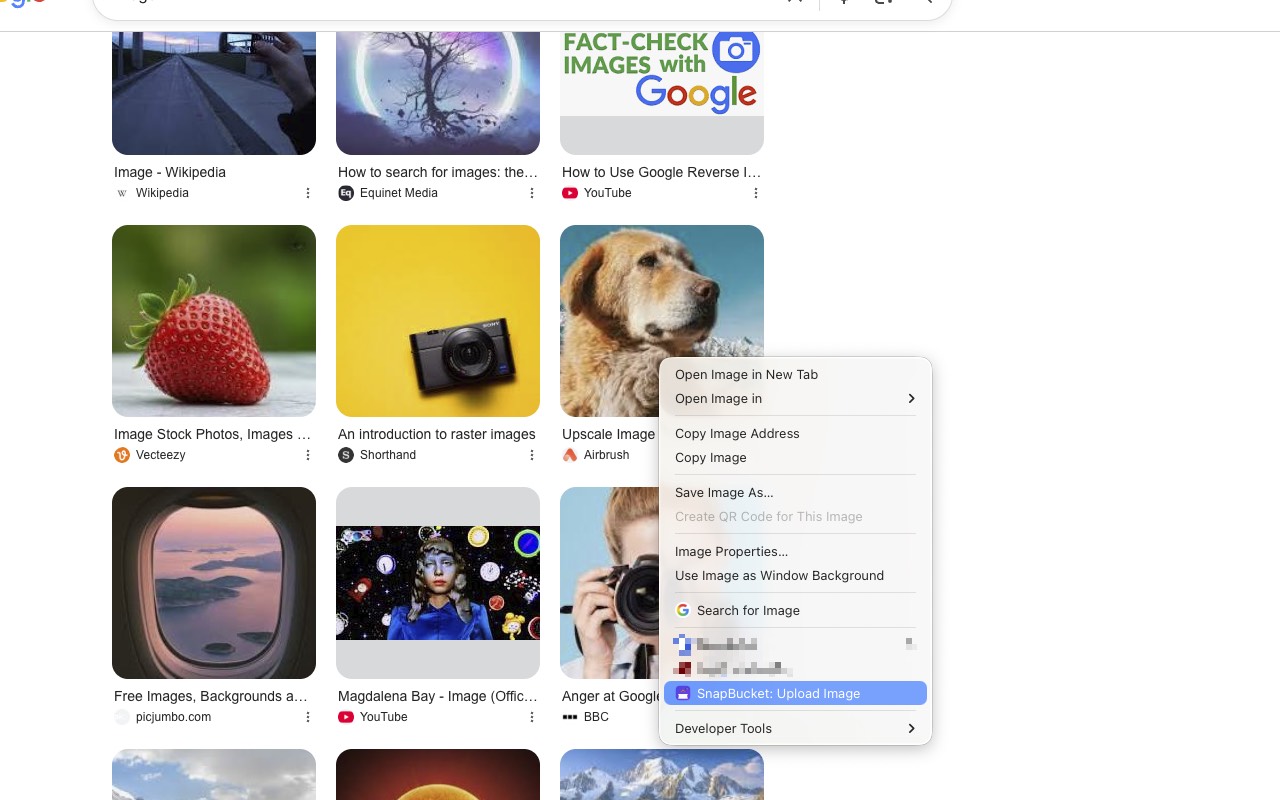Open the three-dot menu for Magdalena Bay result

532,717
